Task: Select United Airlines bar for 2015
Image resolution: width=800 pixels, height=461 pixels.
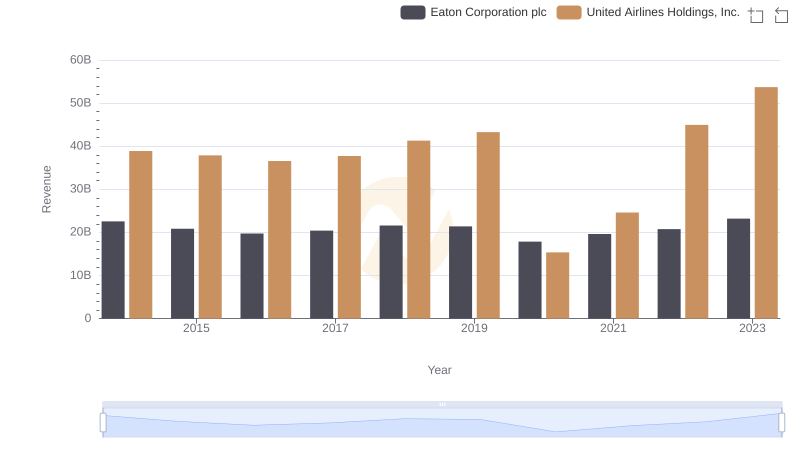Action: [x=210, y=237]
